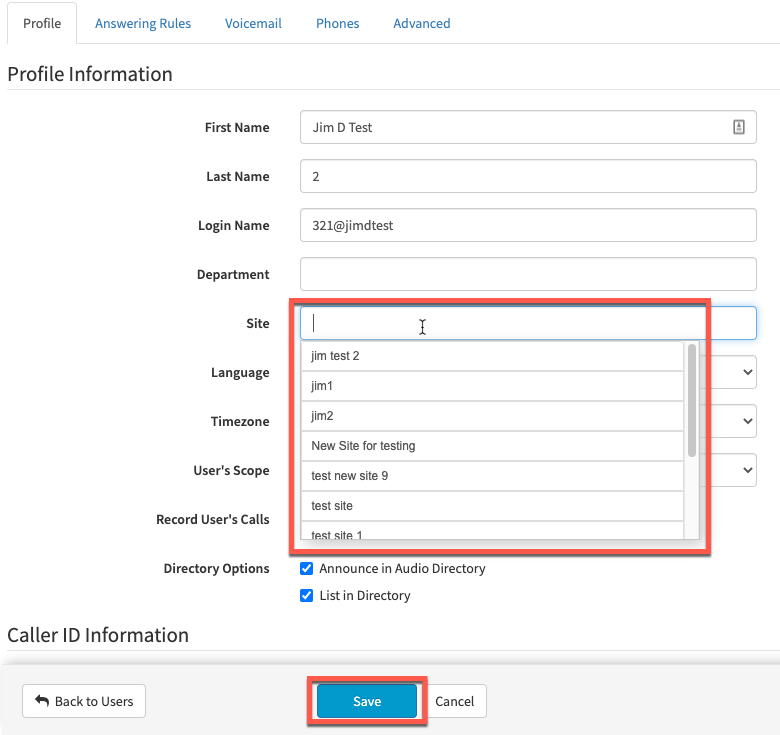Click the contact card icon in First Name field
Viewport: 780px width, 735px height.
pos(739,127)
